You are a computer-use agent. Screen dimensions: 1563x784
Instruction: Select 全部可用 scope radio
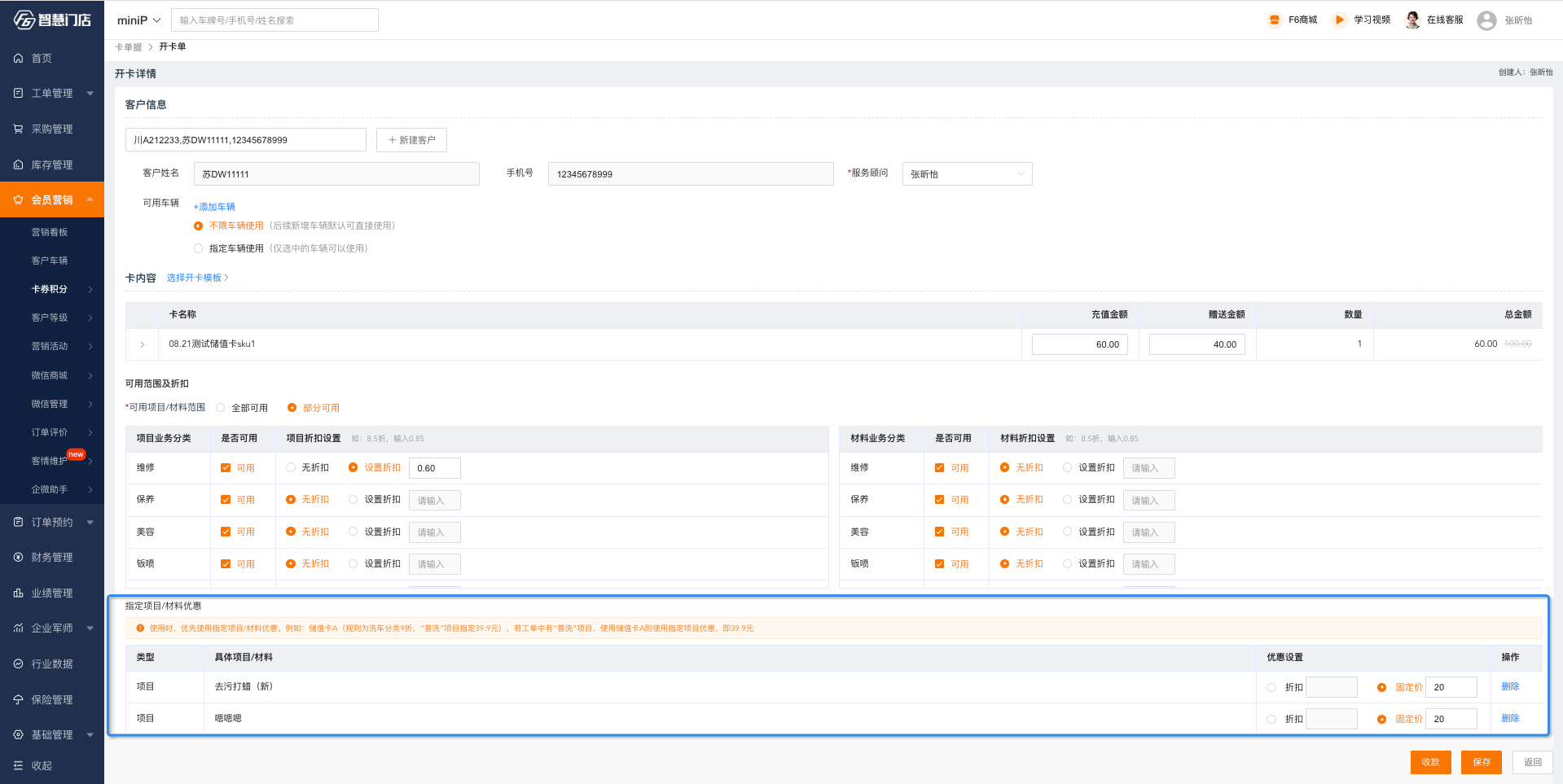click(220, 408)
